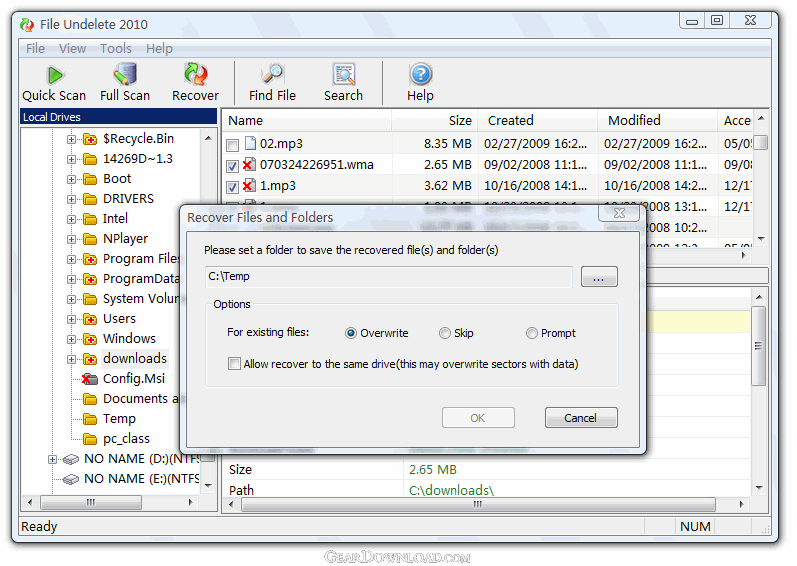Click the C:\downloads\ path value
Image resolution: width=797 pixels, height=566 pixels.
pos(451,490)
